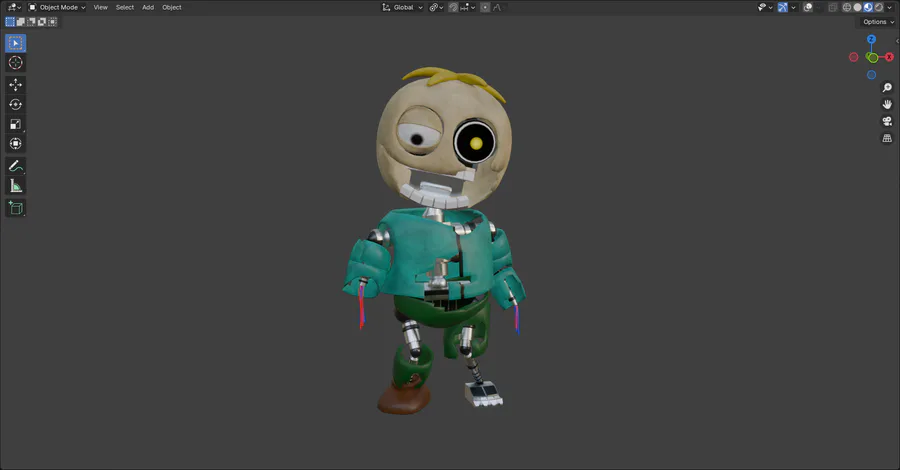Set selection mode to new selection
Image resolution: width=900 pixels, height=470 pixels.
10,22
